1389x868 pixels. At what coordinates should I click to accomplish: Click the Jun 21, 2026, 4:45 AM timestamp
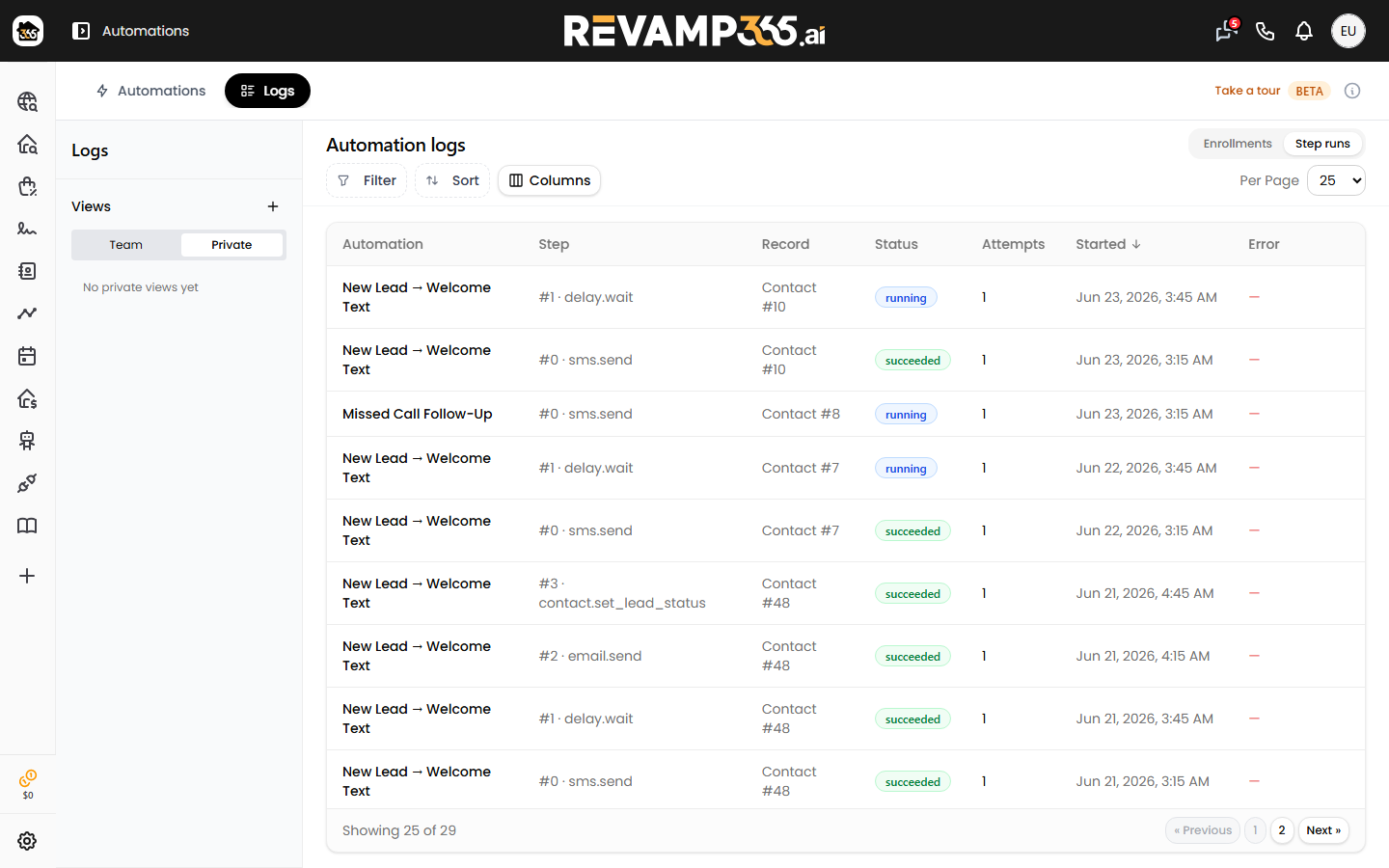(1145, 593)
